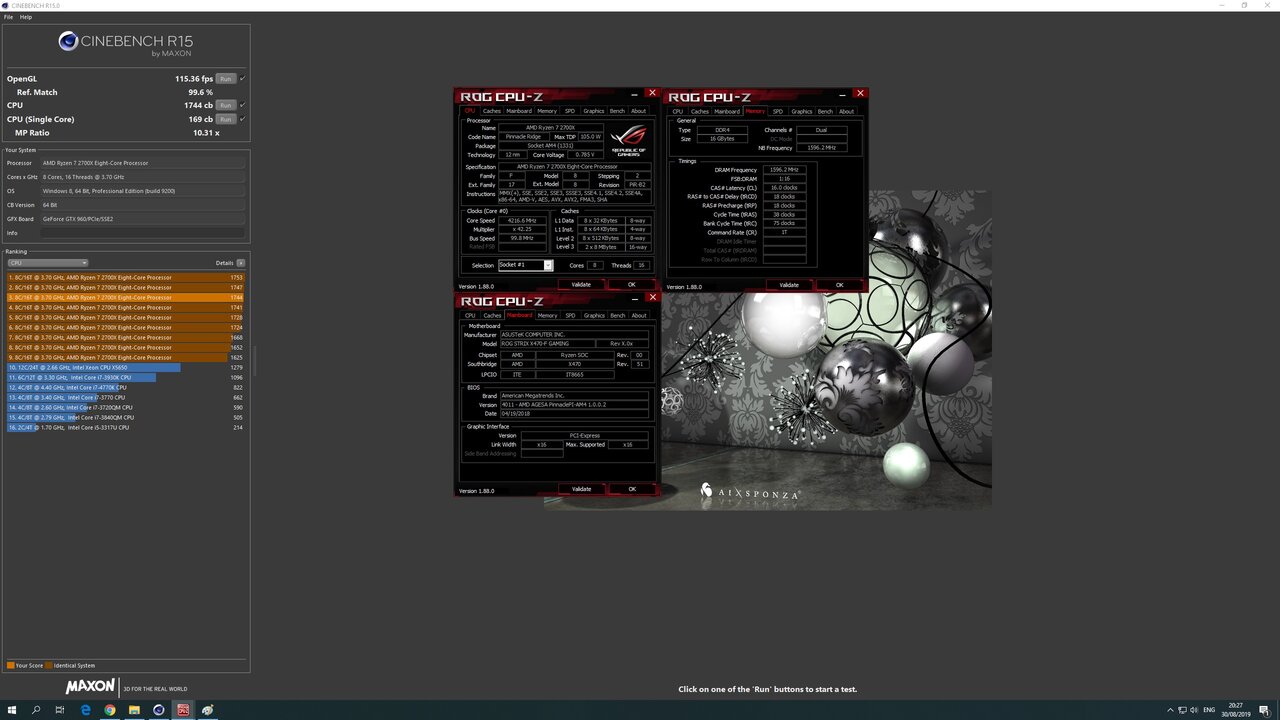Screen dimensions: 1280x720
Task: Select ranking entry scoring 1753
Action: click(x=125, y=277)
